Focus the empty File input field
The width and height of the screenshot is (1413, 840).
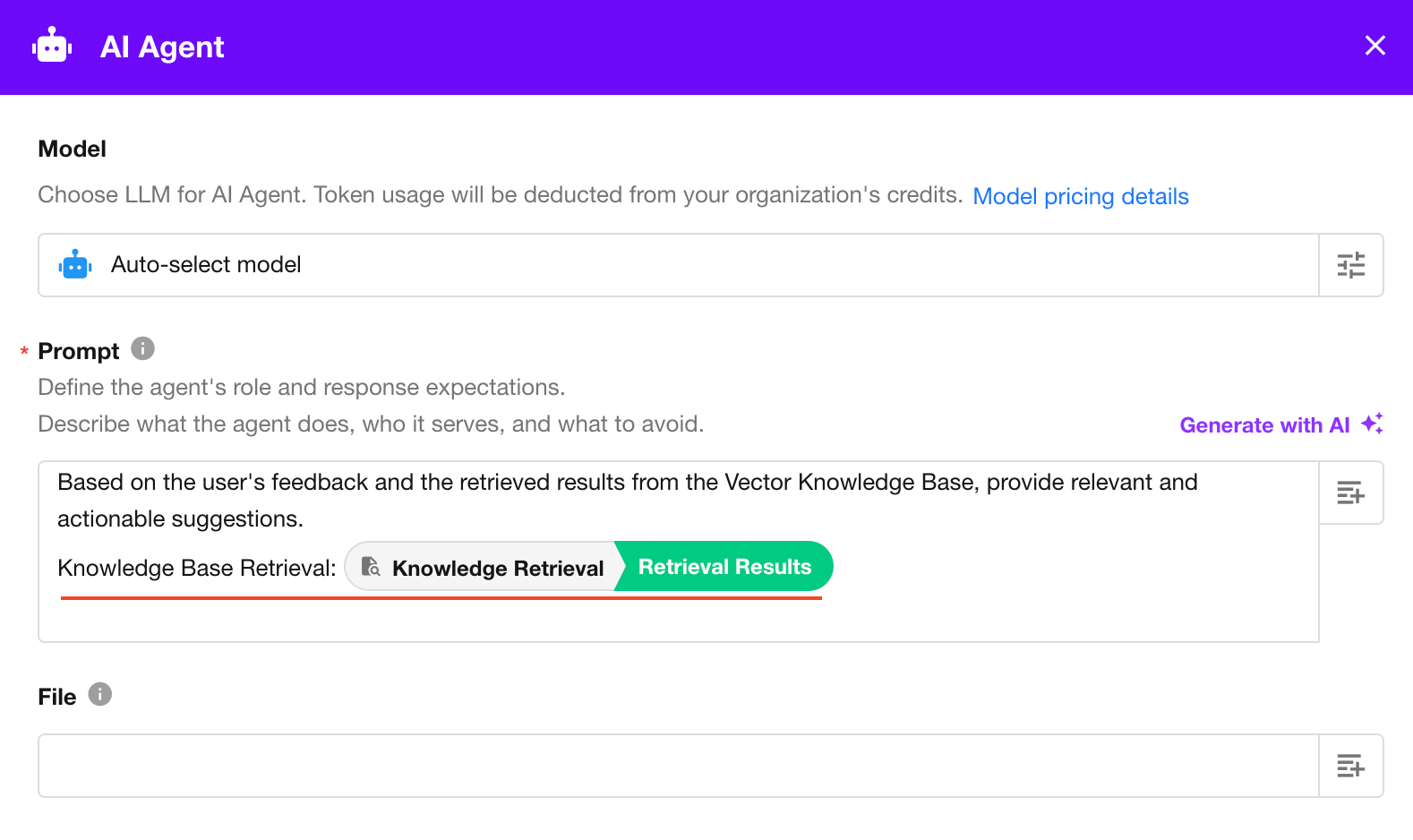[677, 766]
